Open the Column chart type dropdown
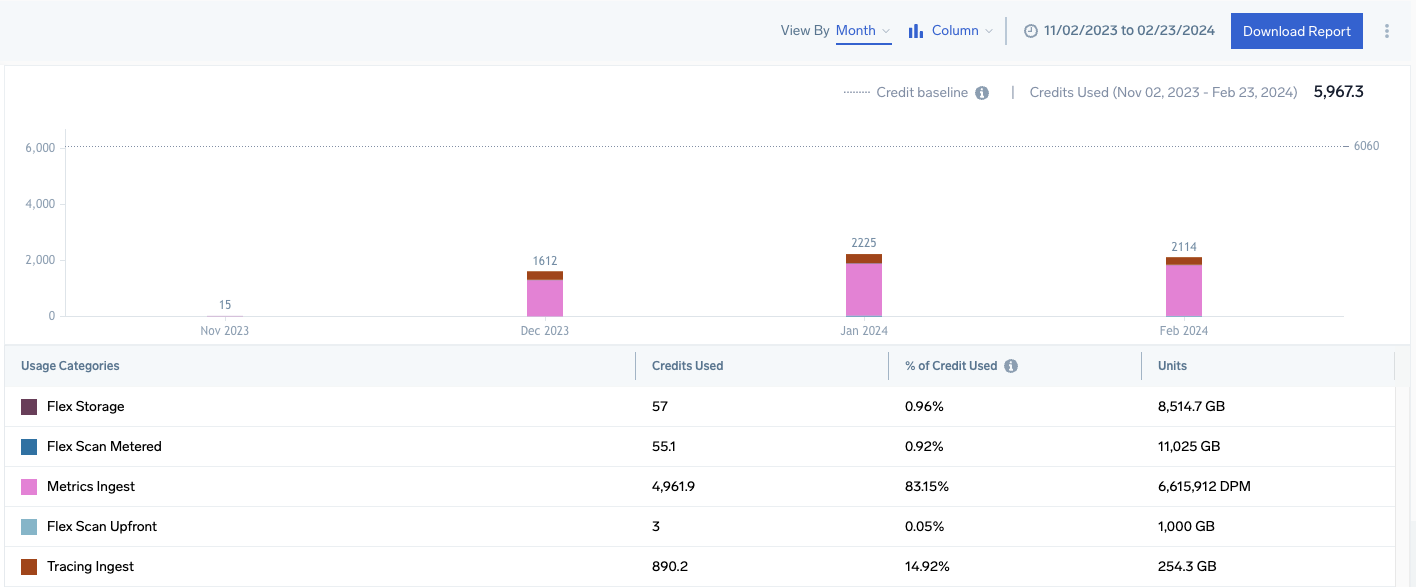This screenshot has width=1416, height=587. [956, 30]
